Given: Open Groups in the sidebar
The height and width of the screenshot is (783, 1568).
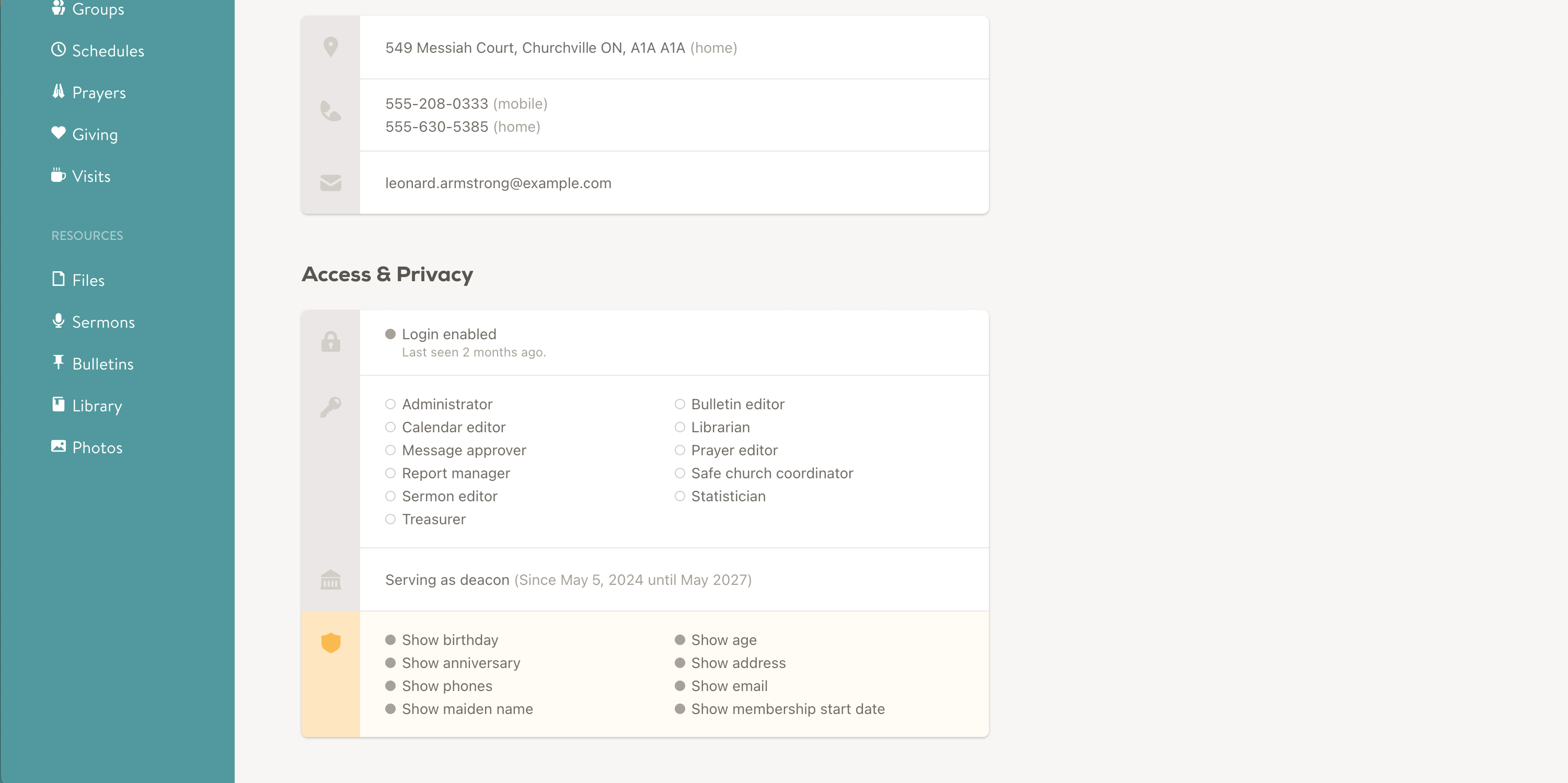Looking at the screenshot, I should coord(88,8).
